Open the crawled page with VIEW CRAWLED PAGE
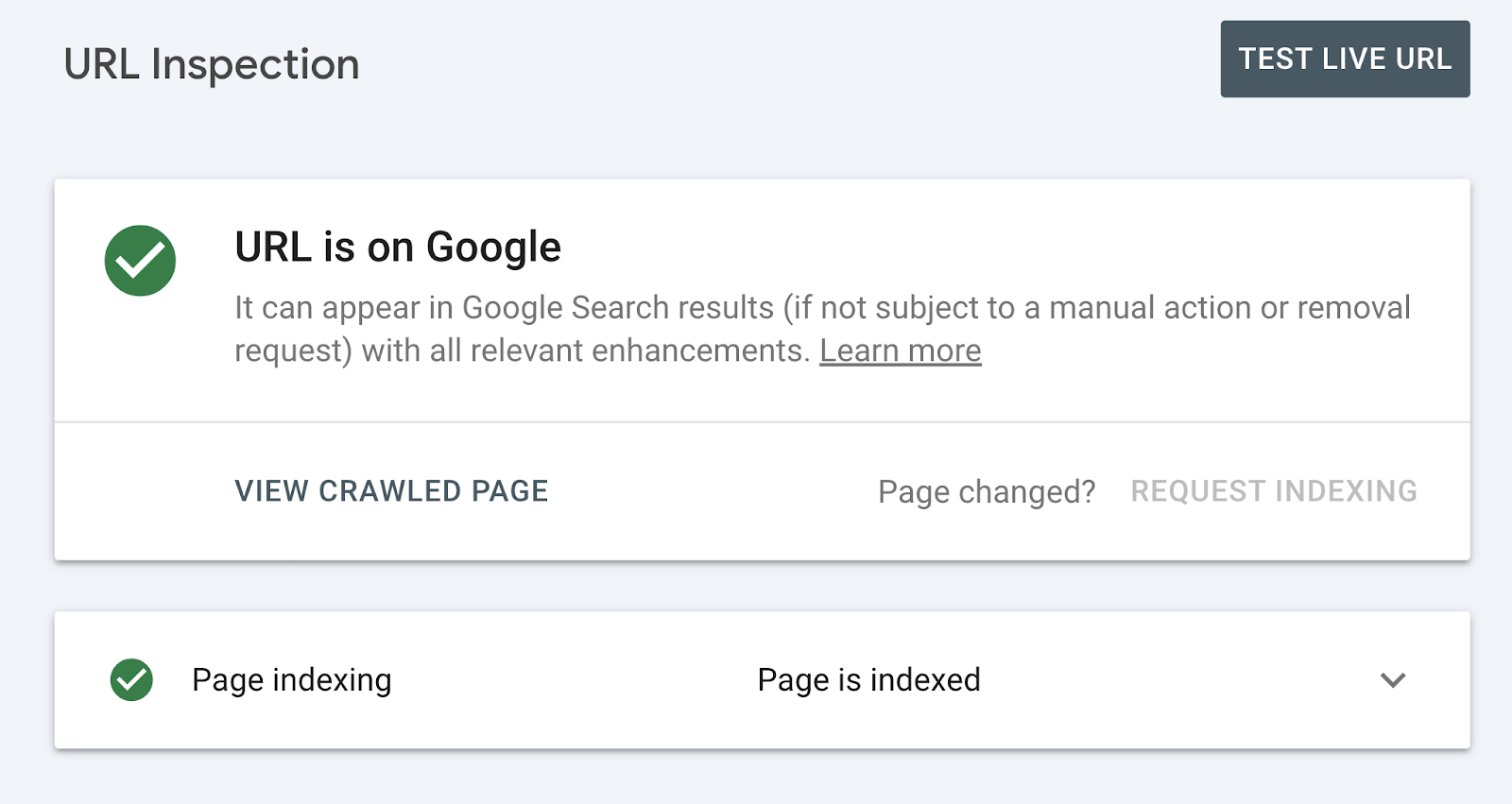This screenshot has width=1512, height=804. pyautogui.click(x=391, y=490)
